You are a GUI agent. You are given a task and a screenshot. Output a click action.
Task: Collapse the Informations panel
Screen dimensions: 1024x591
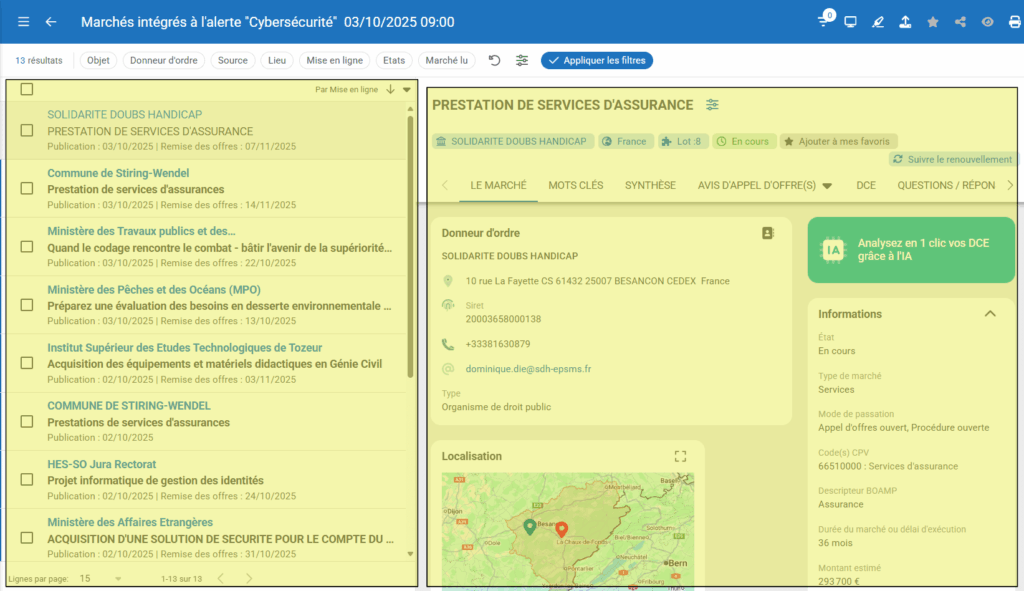(990, 314)
